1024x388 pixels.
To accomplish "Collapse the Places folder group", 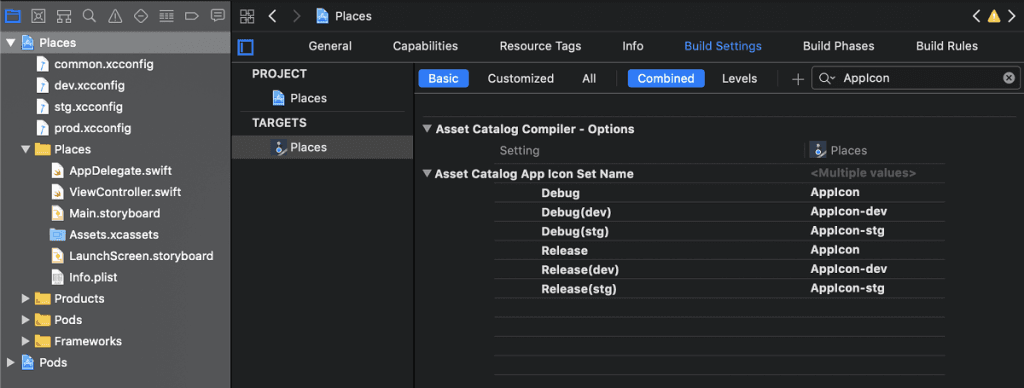I will coord(26,150).
